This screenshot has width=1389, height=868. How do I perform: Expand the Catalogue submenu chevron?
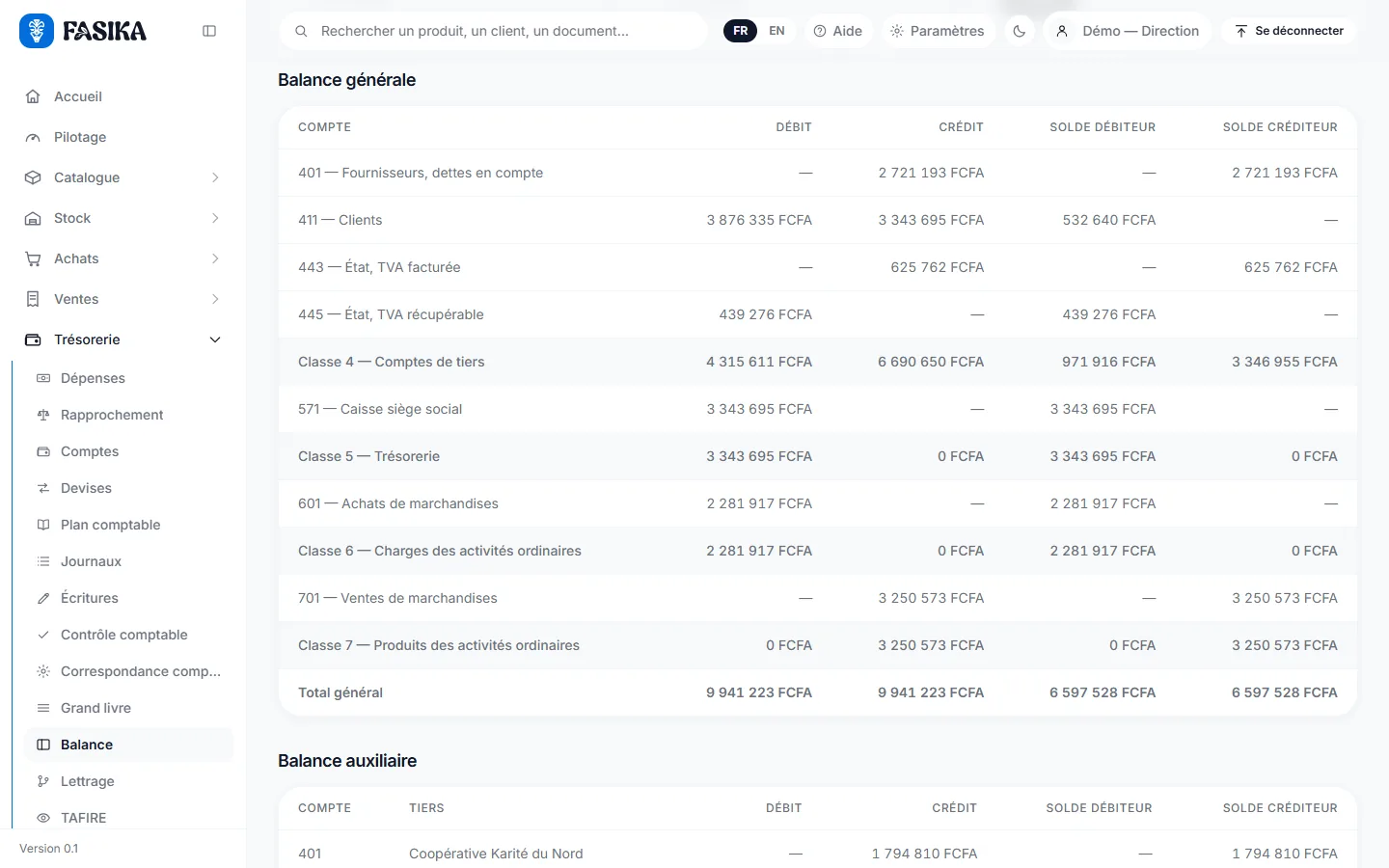(x=215, y=177)
